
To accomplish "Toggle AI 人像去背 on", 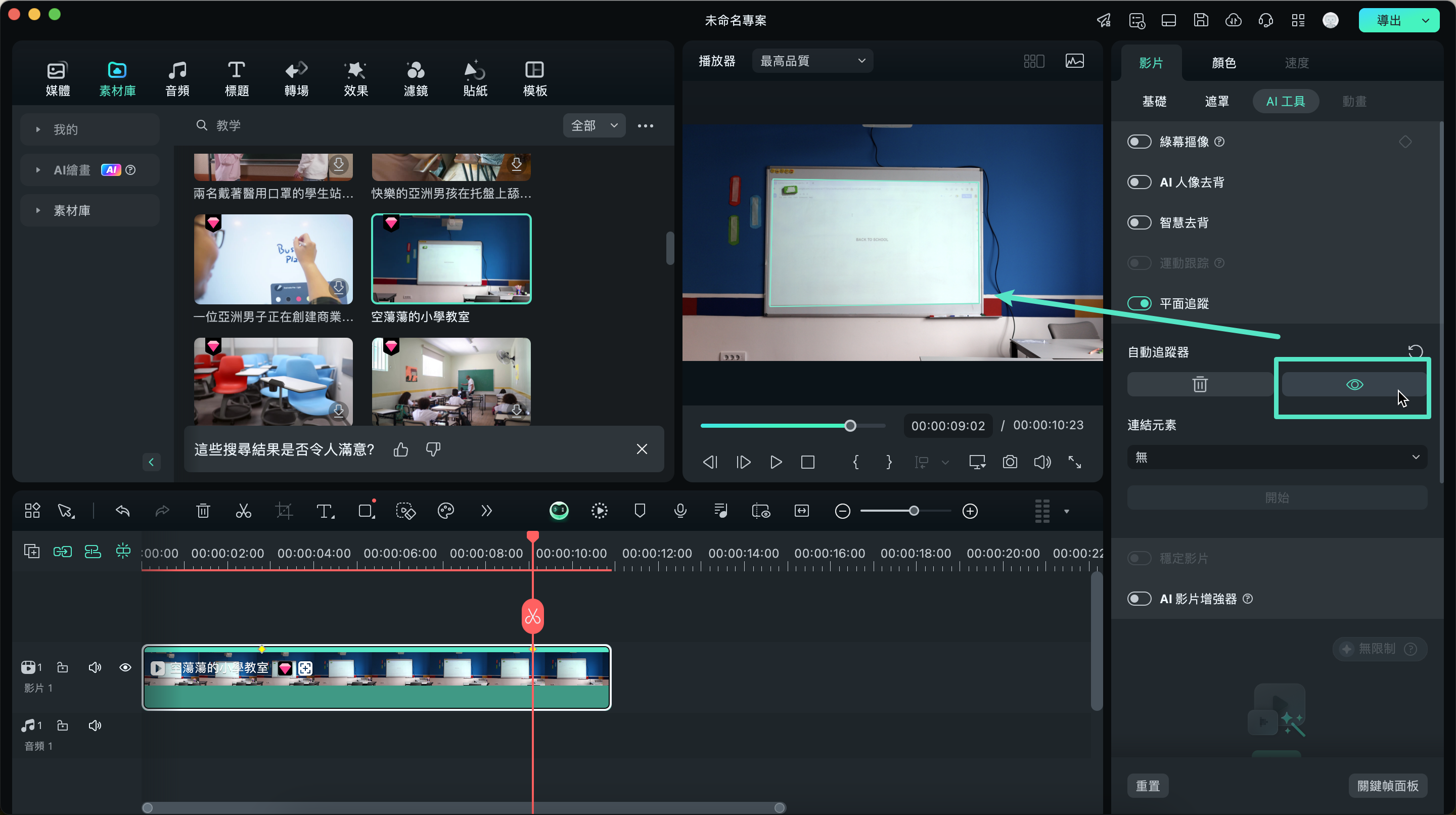I will pos(1139,181).
